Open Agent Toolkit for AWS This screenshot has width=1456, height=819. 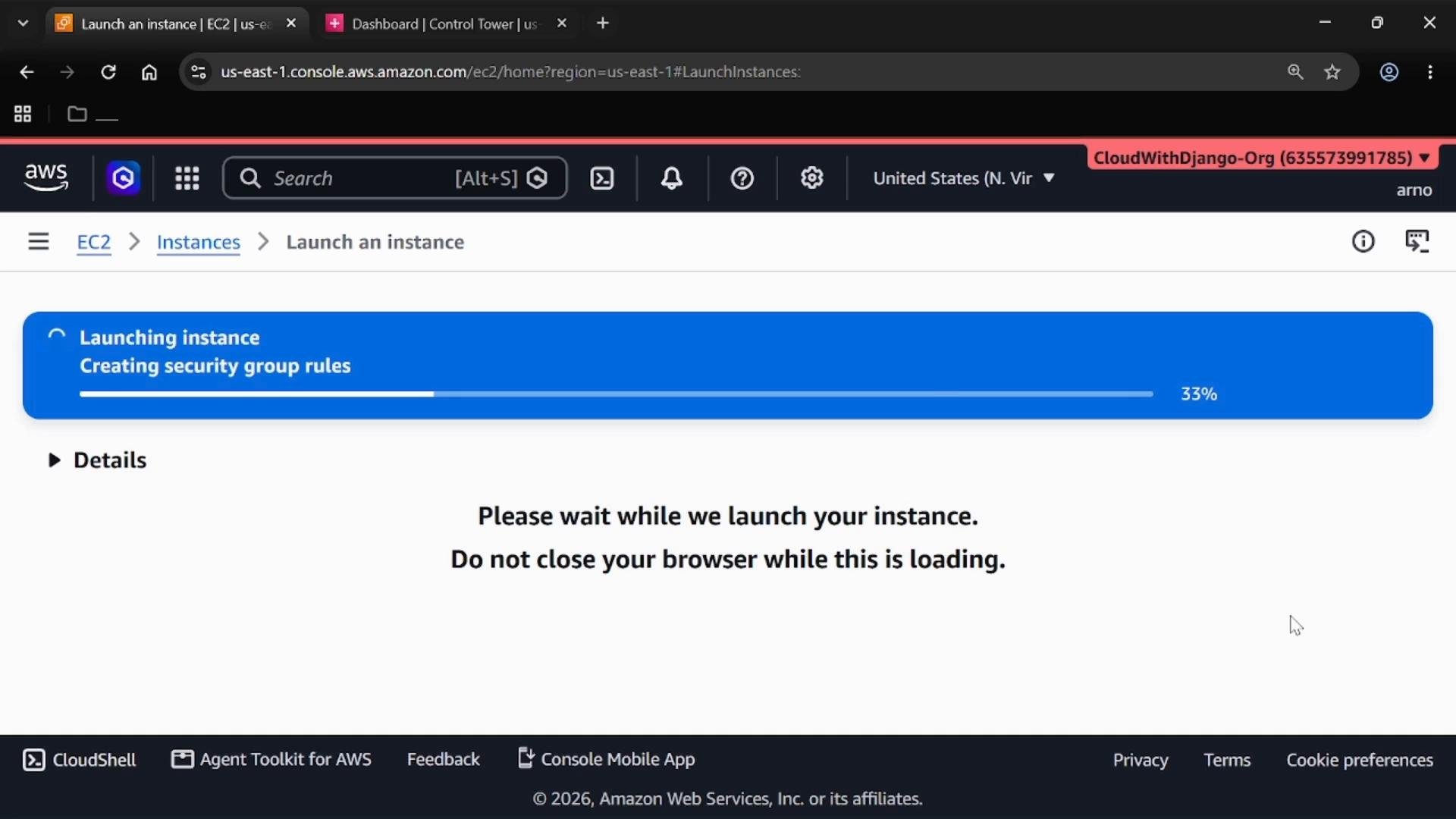(271, 760)
